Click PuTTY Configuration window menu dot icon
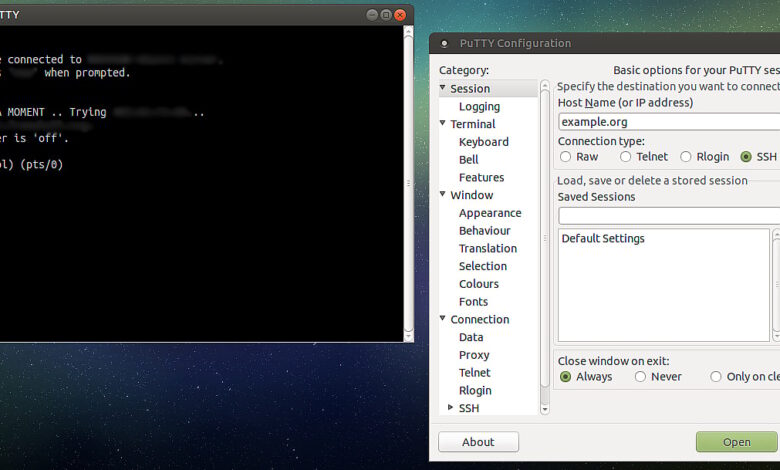The height and width of the screenshot is (470, 780). pyautogui.click(x=444, y=44)
